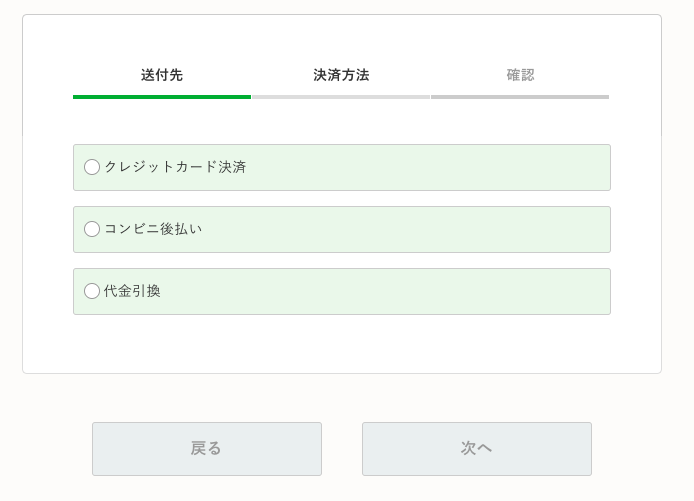Click the green progress bar under 送付先
Screen dimensions: 694x501
tap(162, 97)
